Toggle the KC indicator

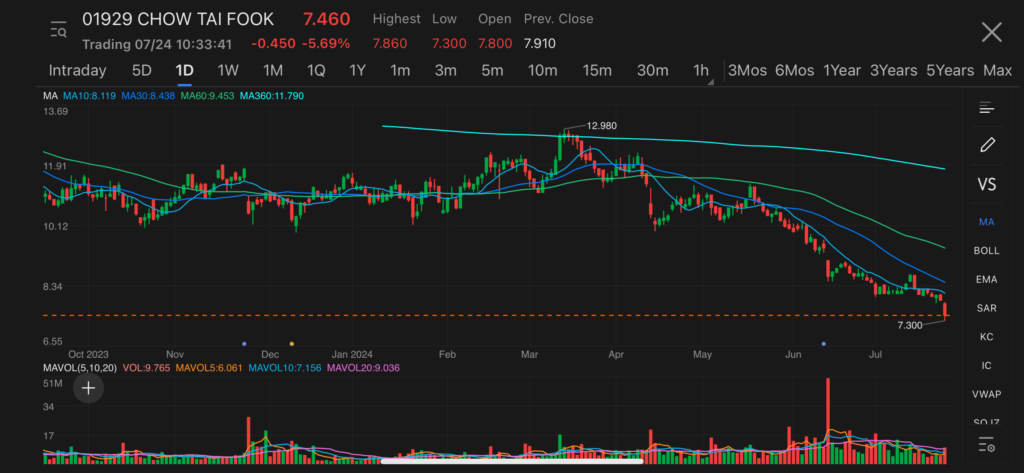(986, 336)
